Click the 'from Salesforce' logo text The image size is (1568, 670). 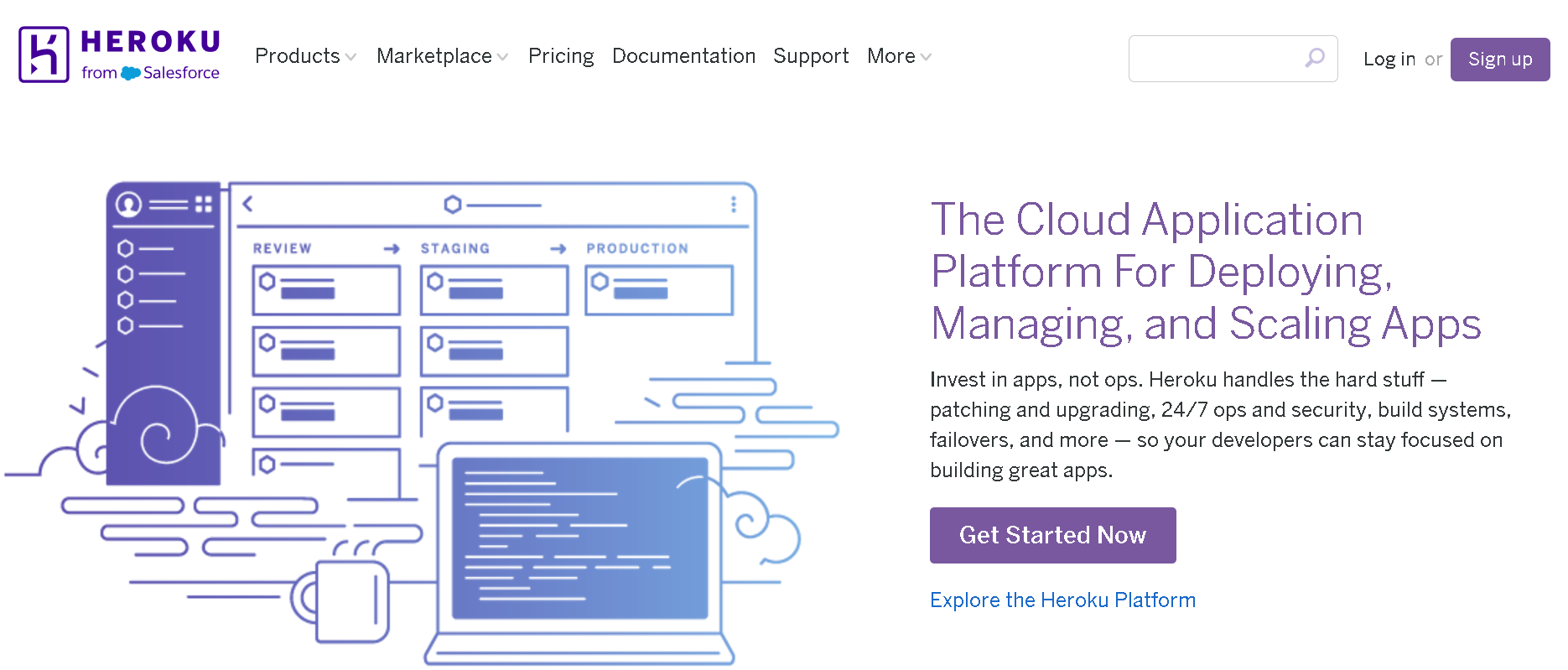tap(151, 73)
